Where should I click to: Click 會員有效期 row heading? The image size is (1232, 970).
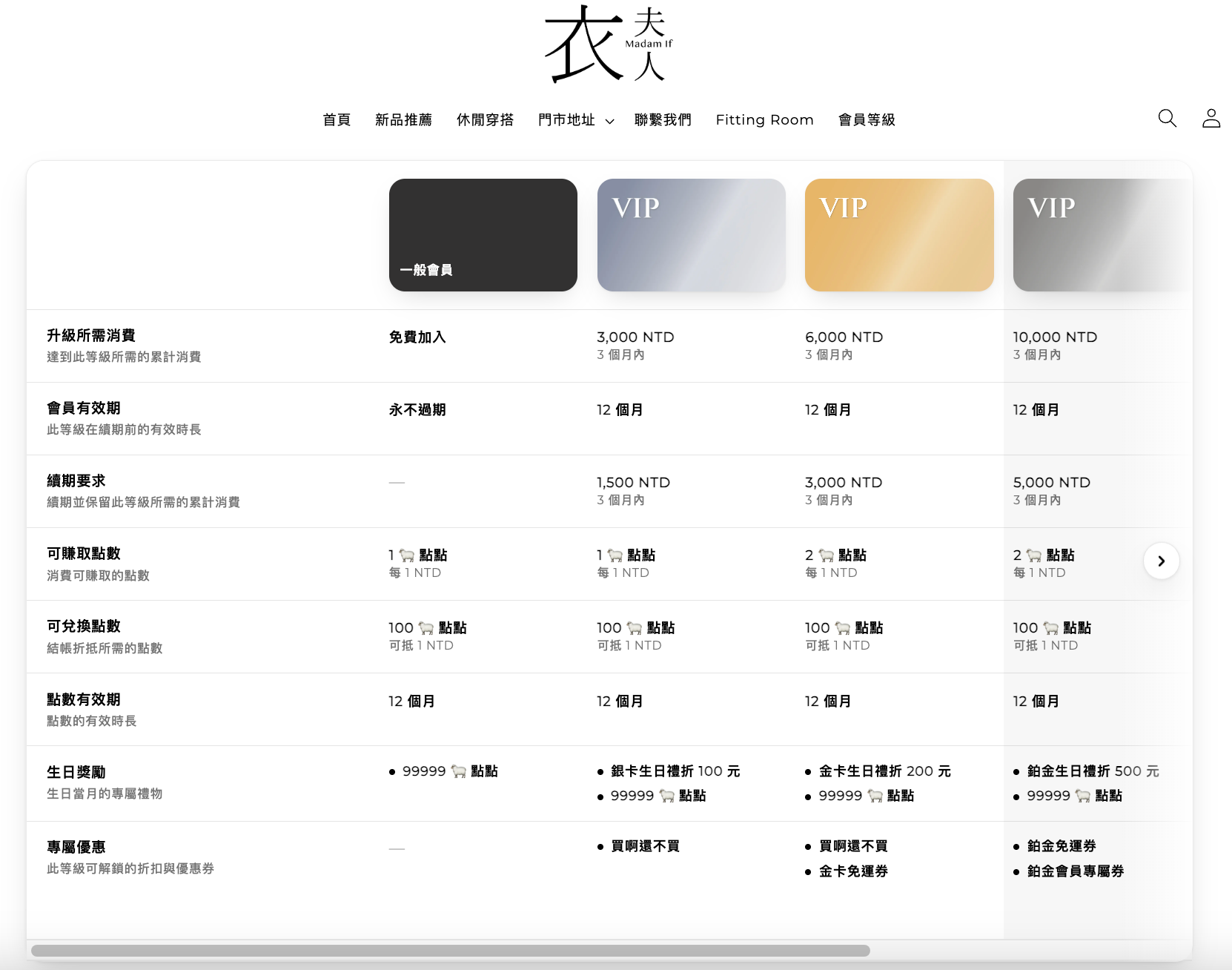point(84,409)
